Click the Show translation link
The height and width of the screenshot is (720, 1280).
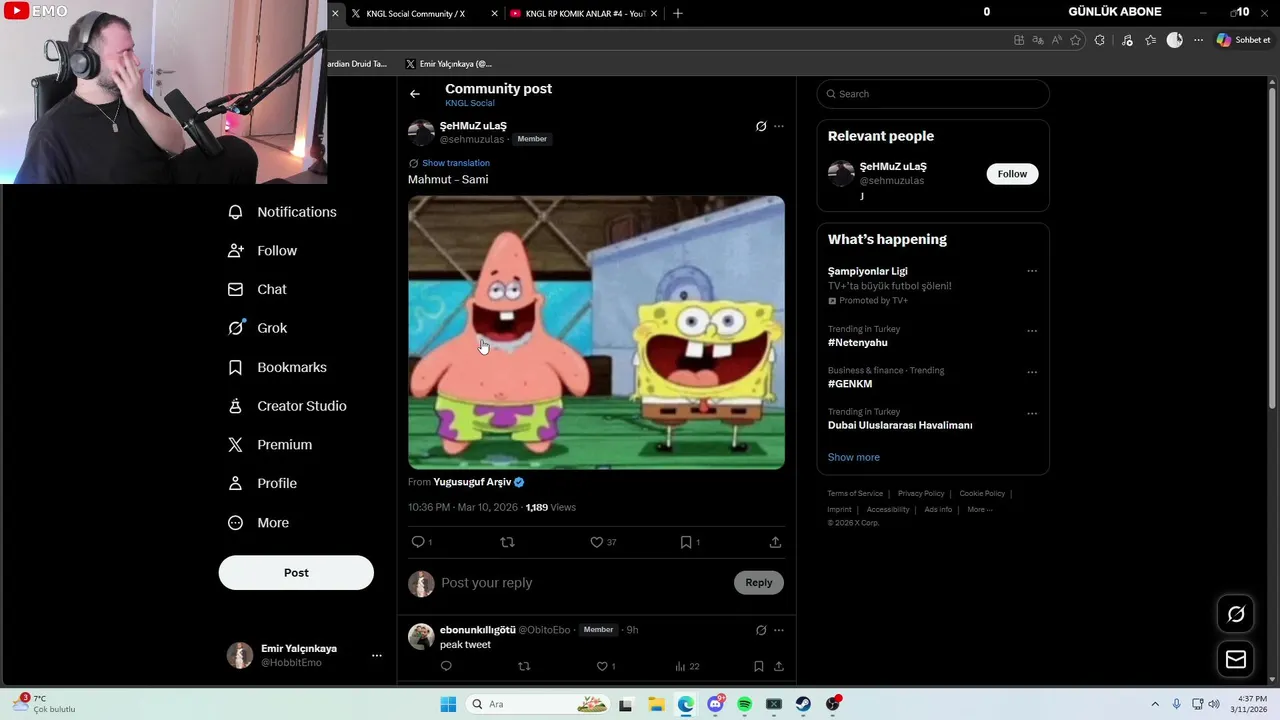coord(456,163)
